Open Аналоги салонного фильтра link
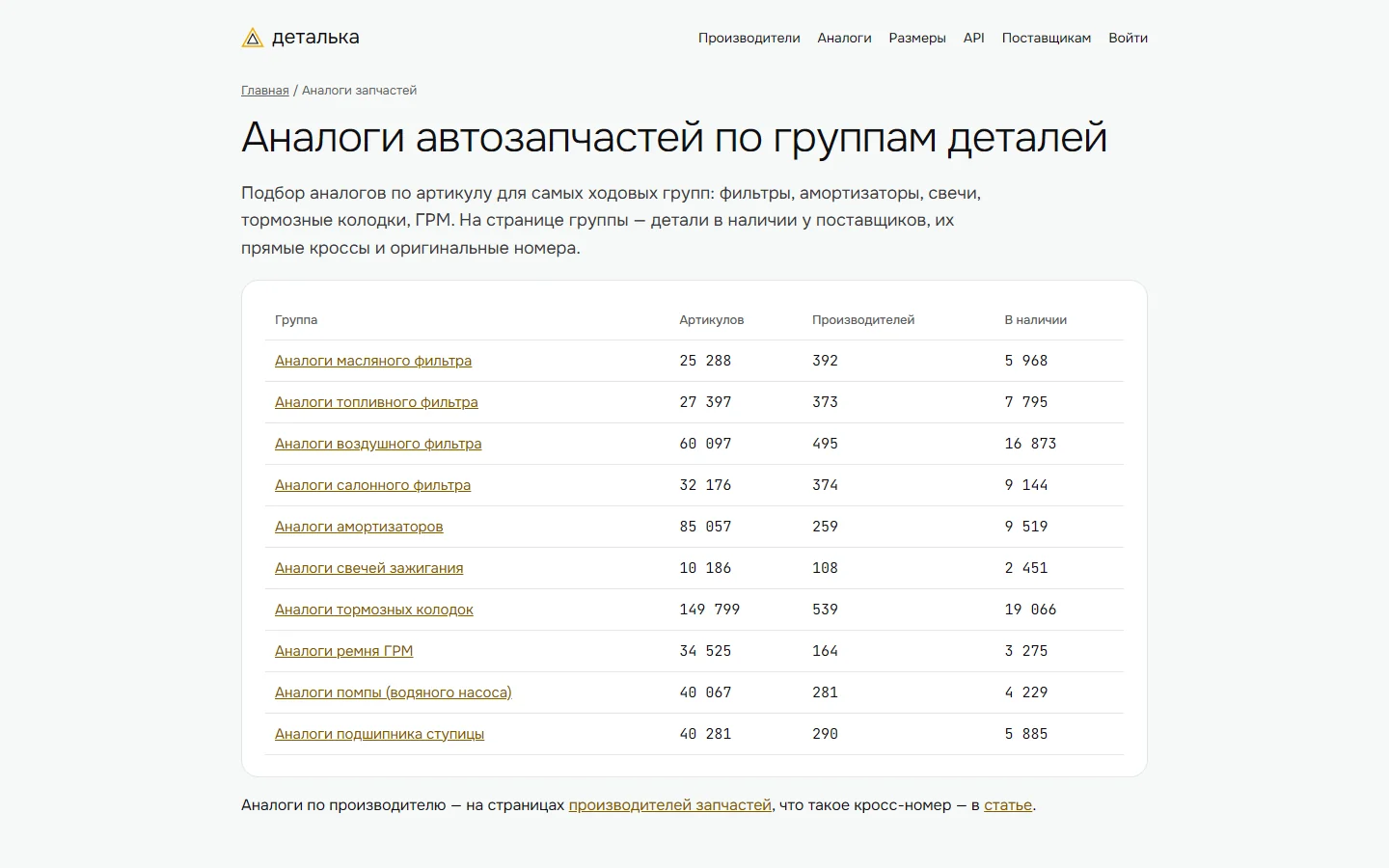This screenshot has height=868, width=1389. pos(372,485)
